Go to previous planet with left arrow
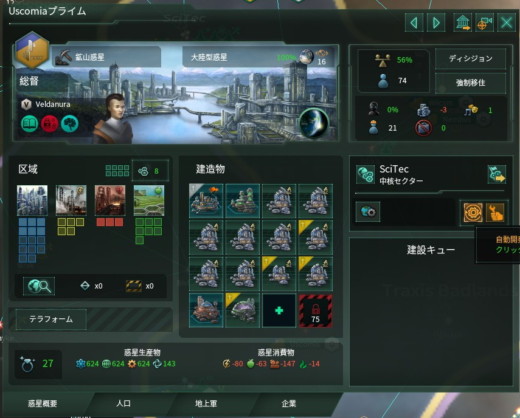Viewport: 520px width, 418px height. pos(414,23)
